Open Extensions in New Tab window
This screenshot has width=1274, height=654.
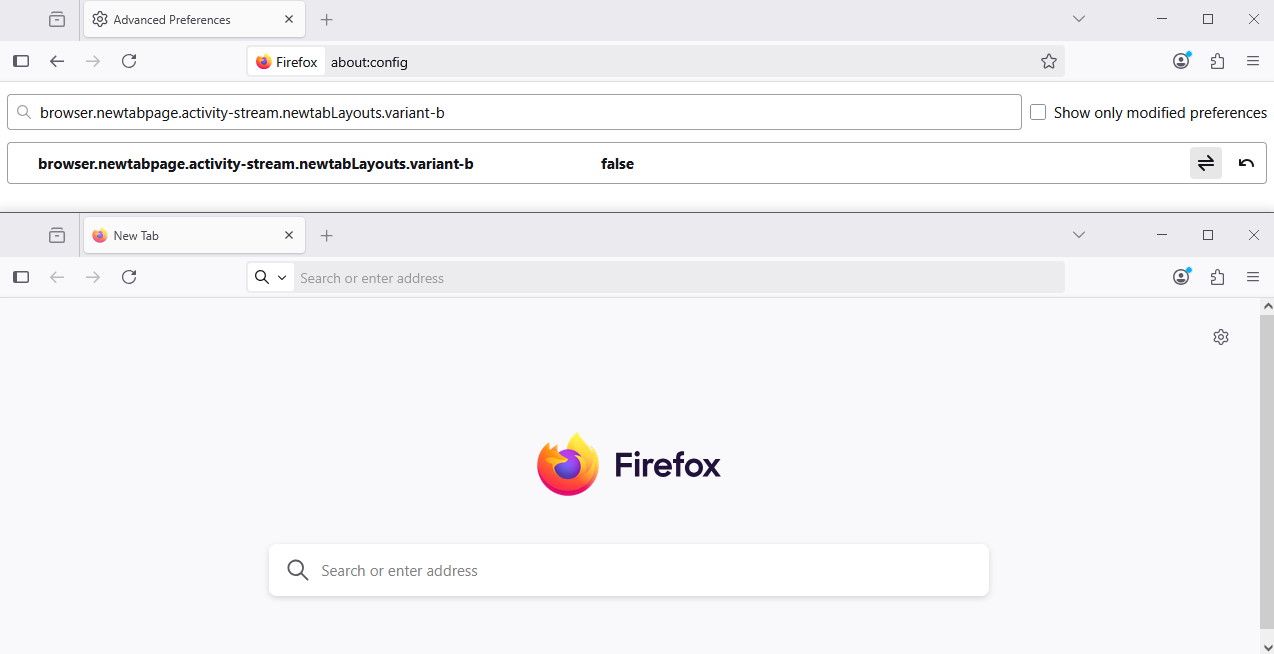(x=1217, y=277)
